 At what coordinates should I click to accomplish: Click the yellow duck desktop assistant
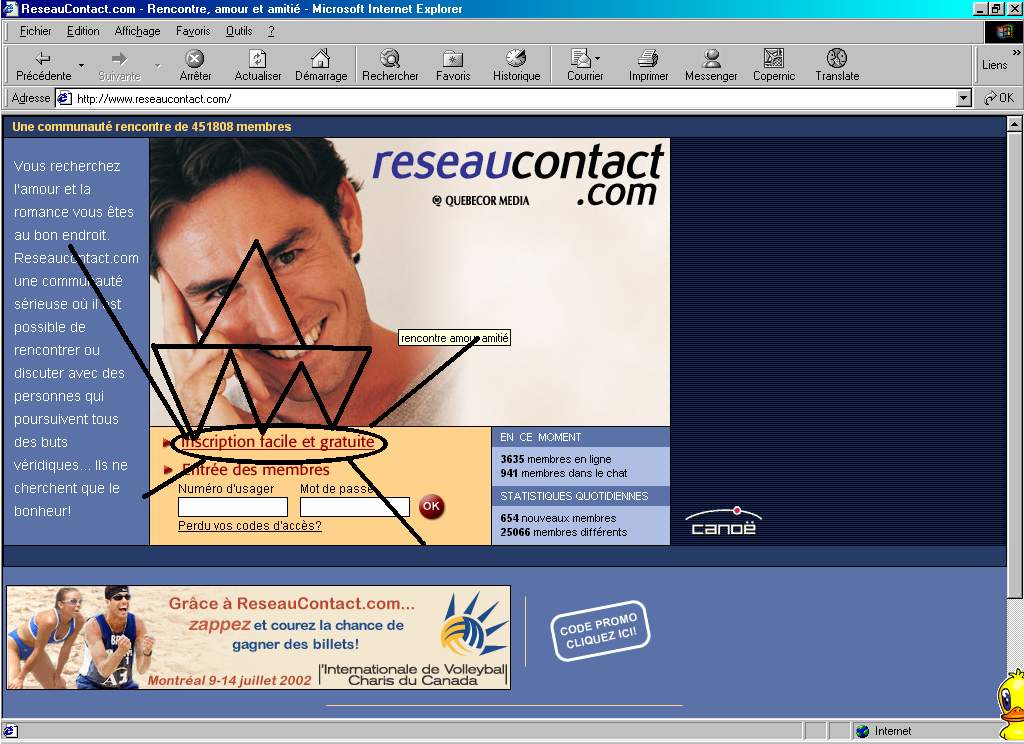pyautogui.click(x=1012, y=703)
